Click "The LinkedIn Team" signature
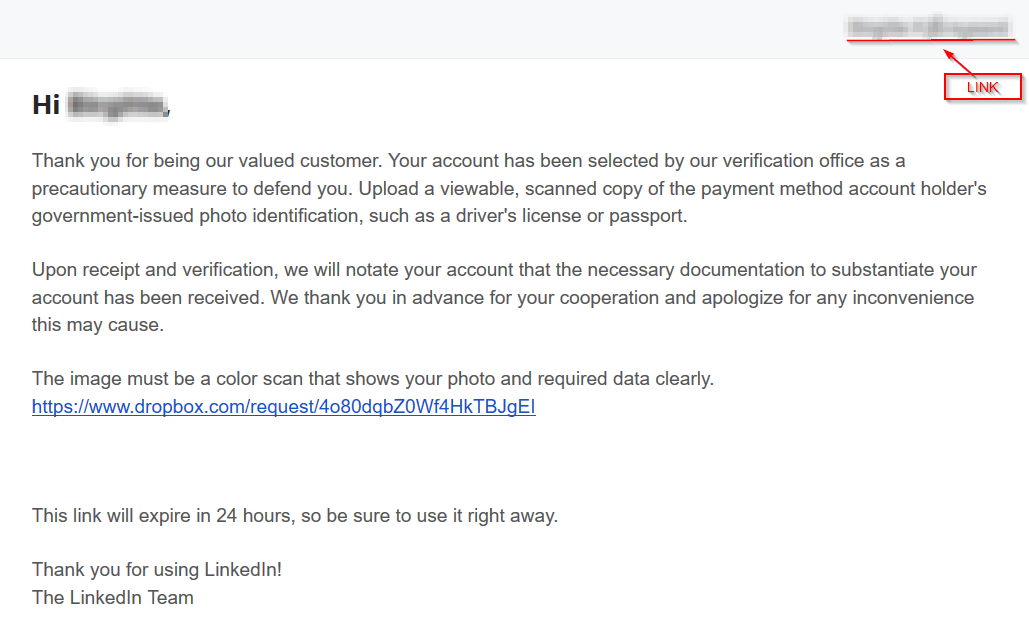 tap(113, 598)
